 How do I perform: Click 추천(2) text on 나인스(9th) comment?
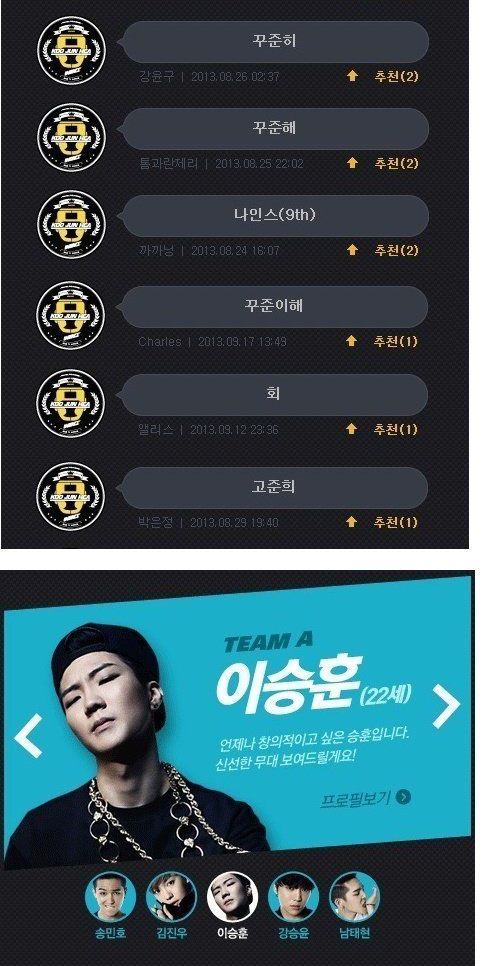pyautogui.click(x=396, y=250)
